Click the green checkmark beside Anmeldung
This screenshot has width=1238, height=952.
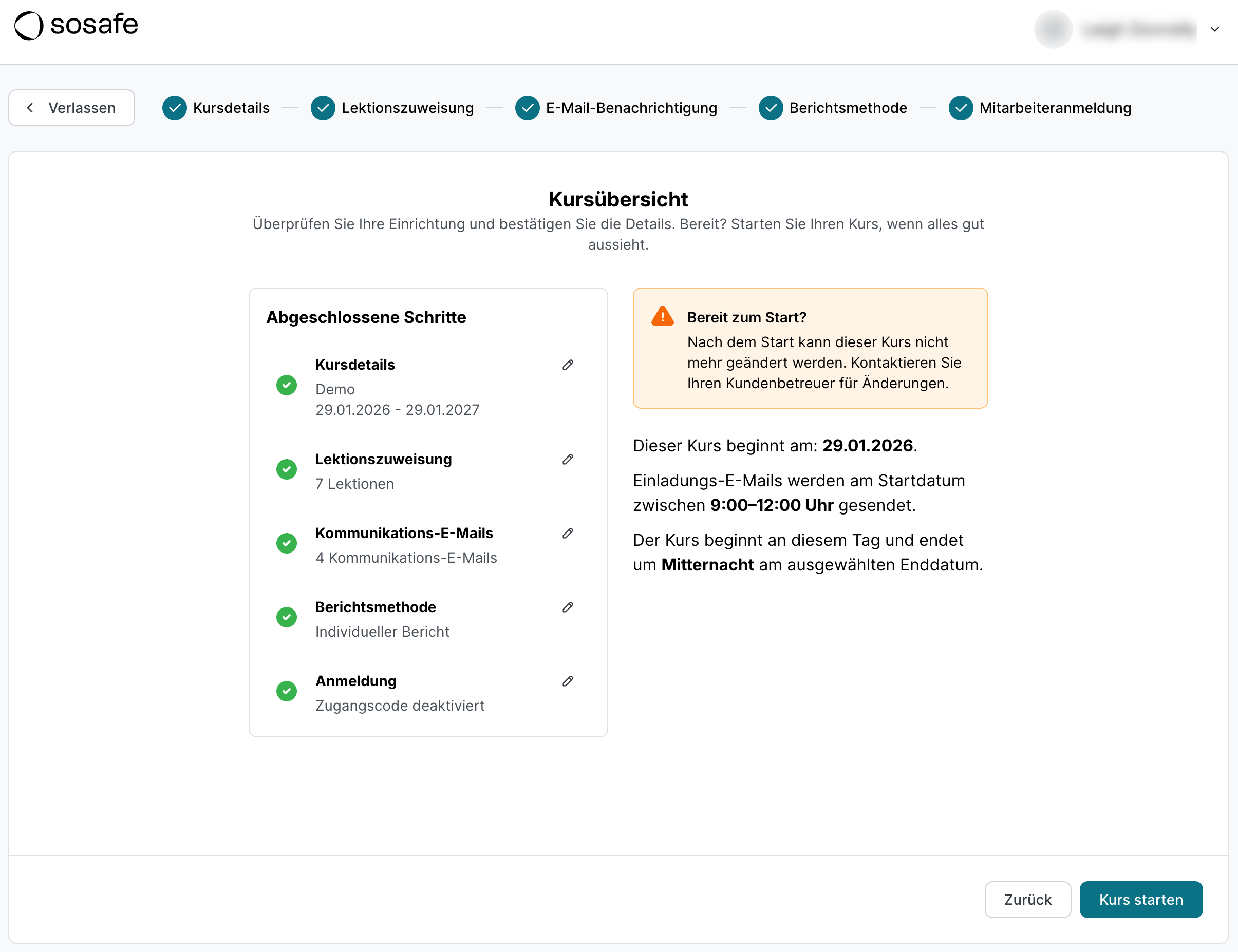point(287,691)
